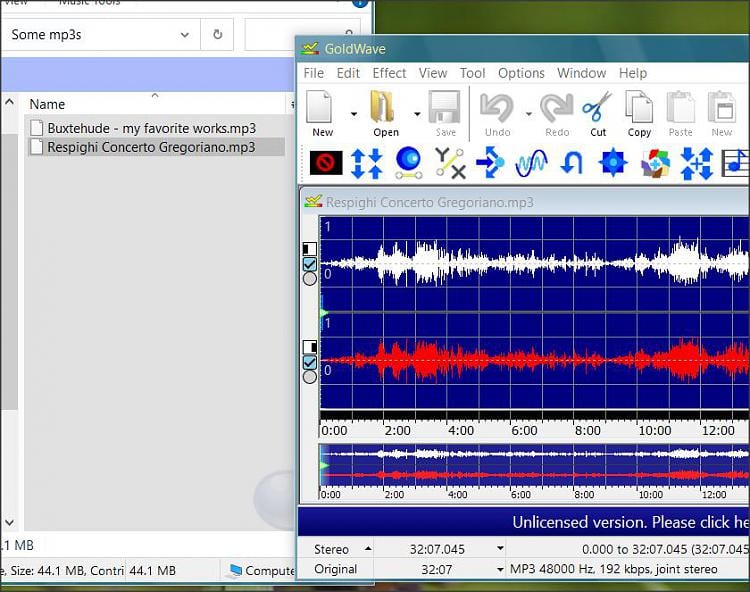Uncheck the white left channel checkbox
Screen dimensions: 750x592
310,264
